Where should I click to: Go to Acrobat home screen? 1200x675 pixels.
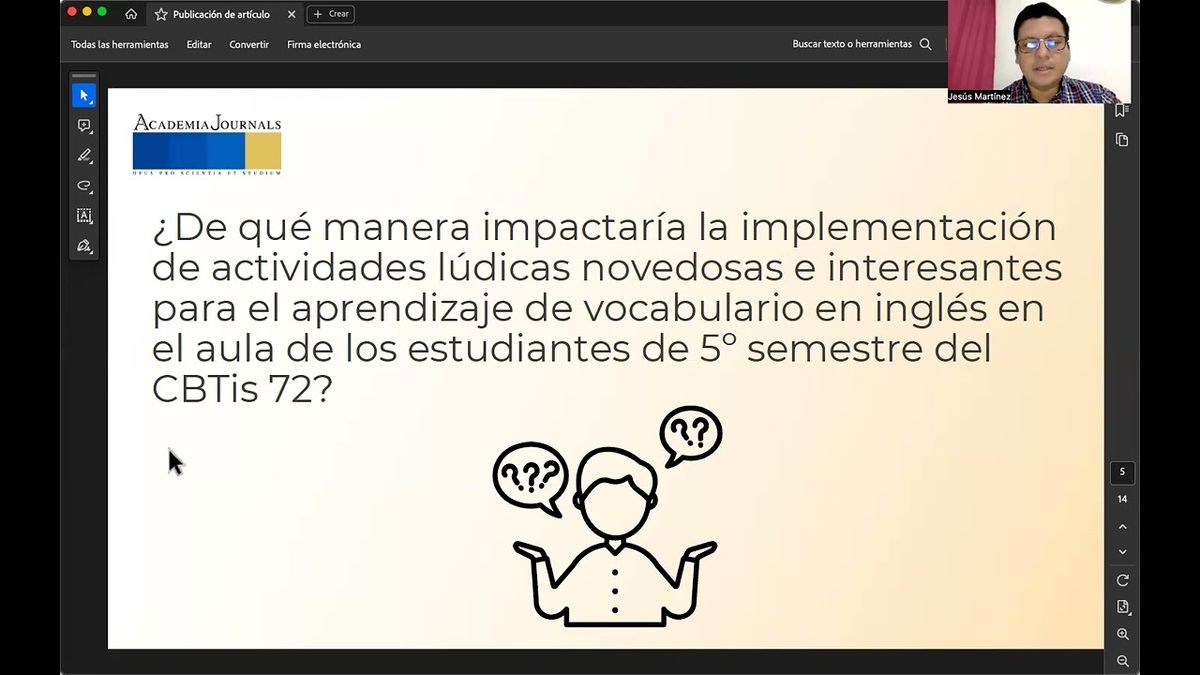(131, 14)
